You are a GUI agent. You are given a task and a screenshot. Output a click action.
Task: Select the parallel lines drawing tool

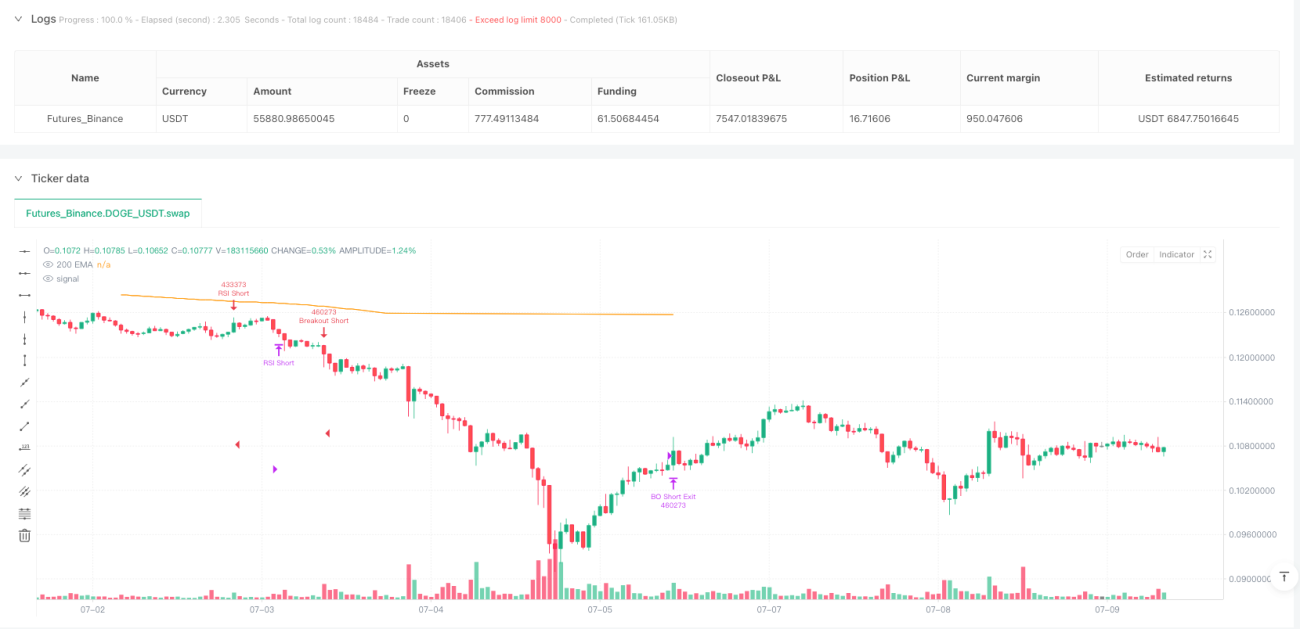pyautogui.click(x=25, y=470)
